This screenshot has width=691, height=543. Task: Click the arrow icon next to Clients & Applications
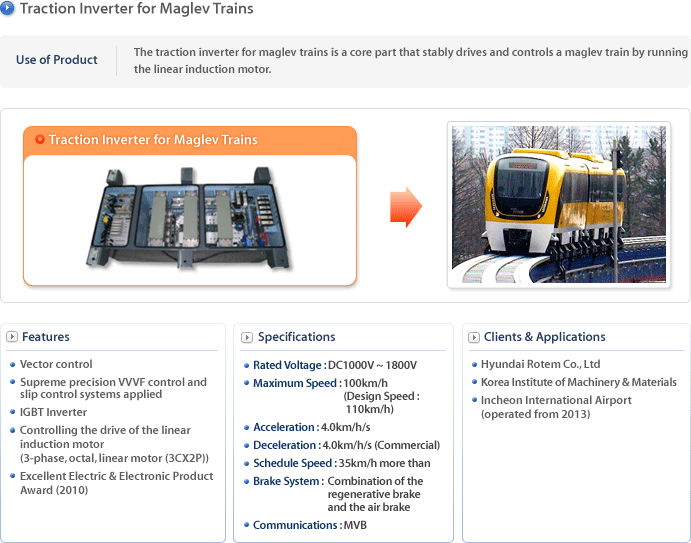click(x=474, y=337)
